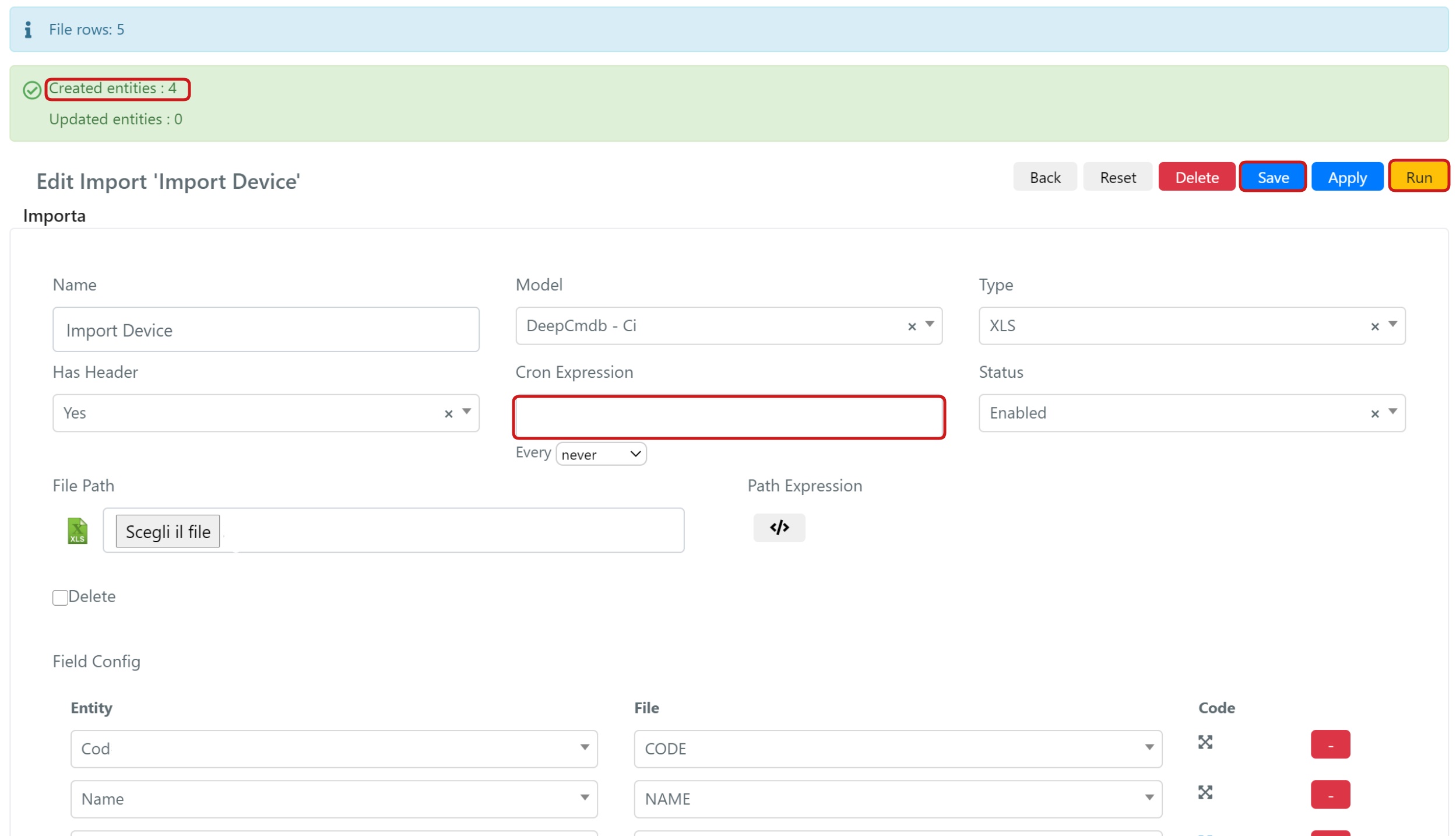
Task: Click the Back button
Action: 1044,177
